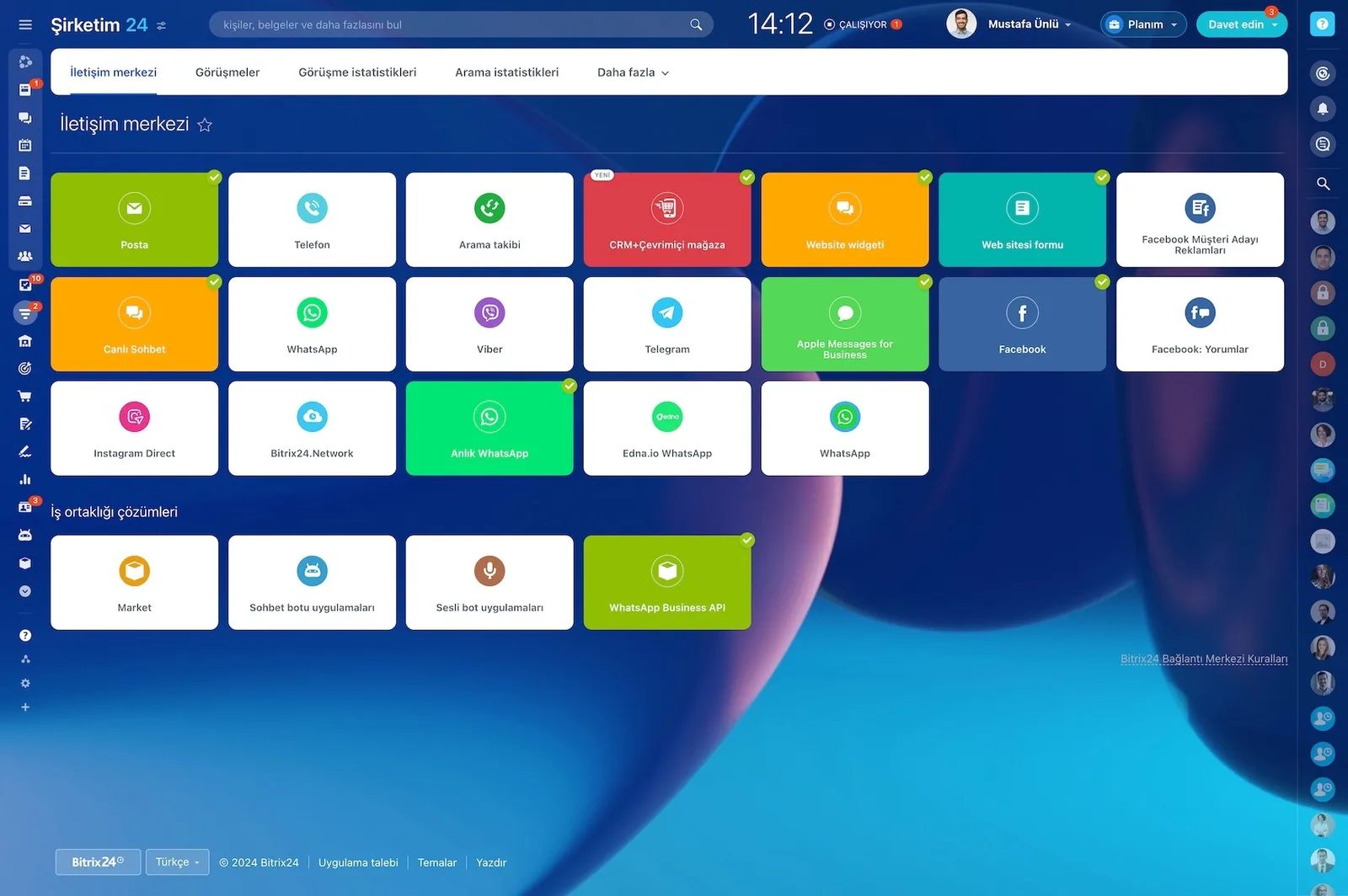Open the Görüşme istatistikleri tab

[x=357, y=72]
